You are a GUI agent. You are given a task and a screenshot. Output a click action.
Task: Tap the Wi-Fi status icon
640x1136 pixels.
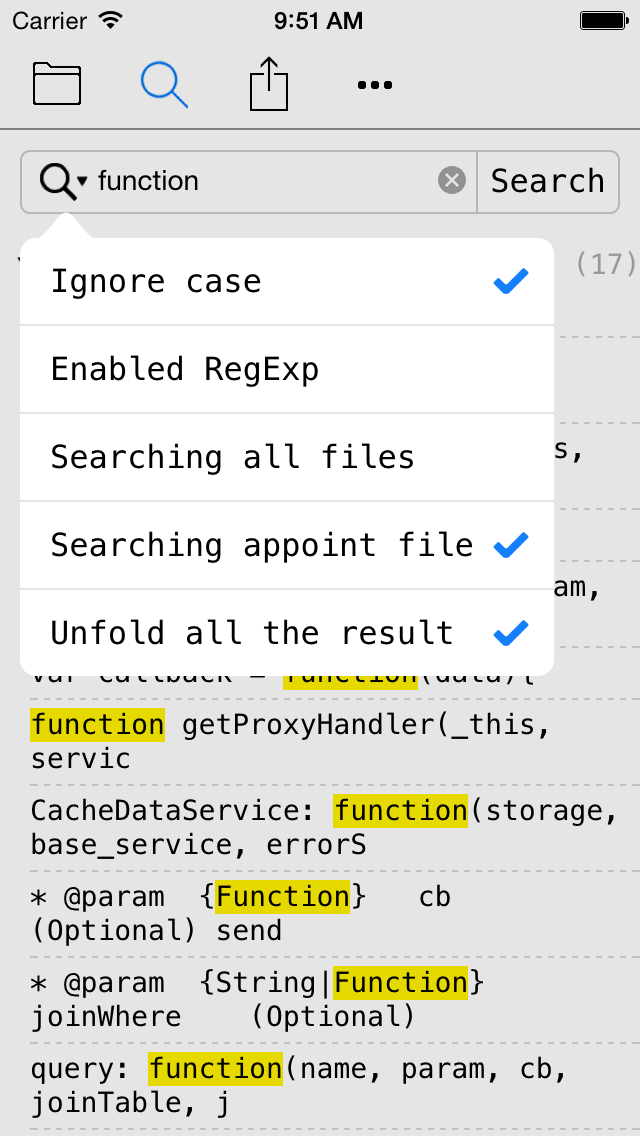click(111, 20)
